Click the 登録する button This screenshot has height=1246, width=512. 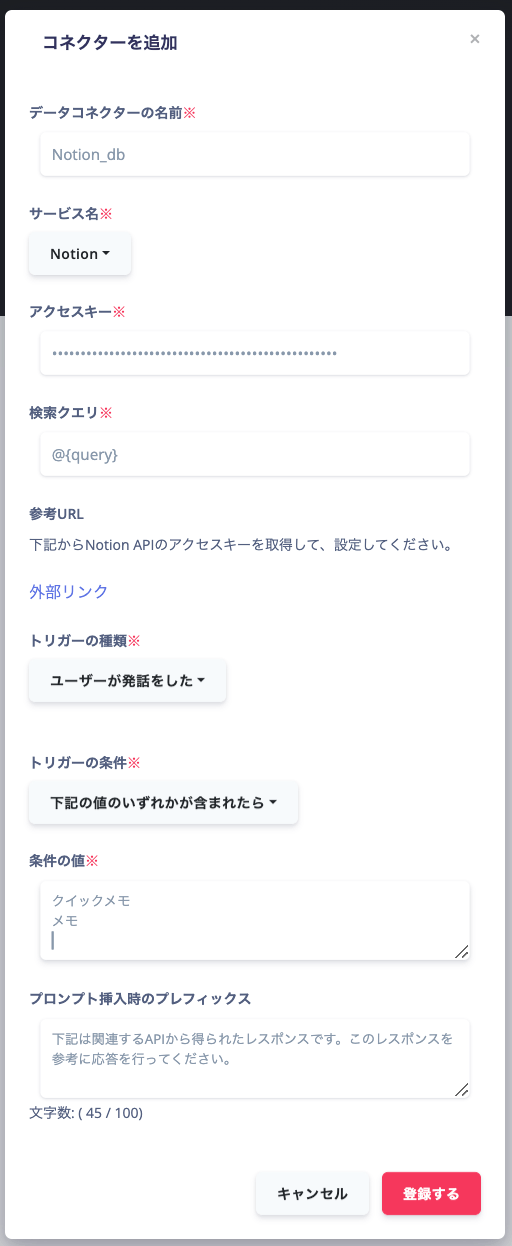pyautogui.click(x=431, y=1193)
